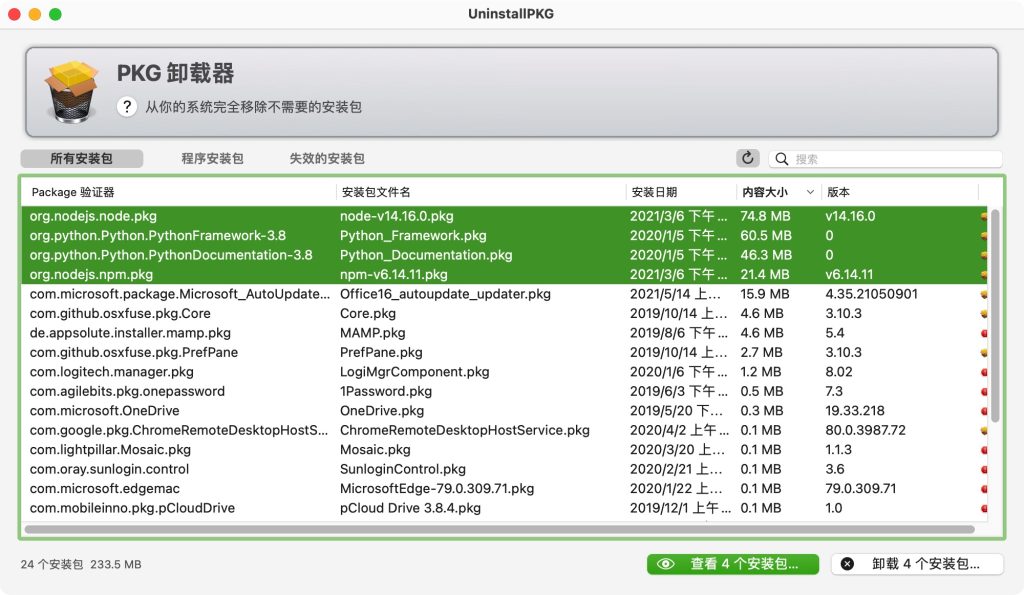Select com.agilebits.pkg.onepassword row

[504, 391]
